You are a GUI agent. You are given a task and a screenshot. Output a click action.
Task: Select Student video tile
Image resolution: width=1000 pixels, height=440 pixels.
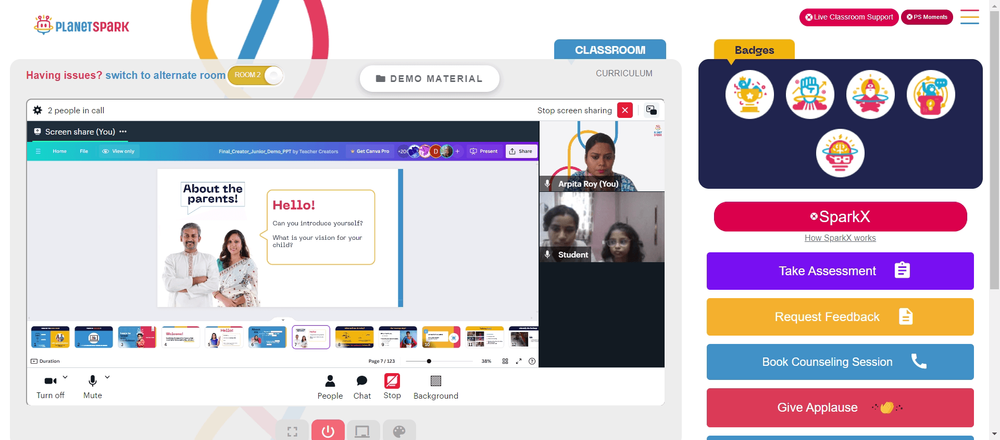(x=601, y=227)
